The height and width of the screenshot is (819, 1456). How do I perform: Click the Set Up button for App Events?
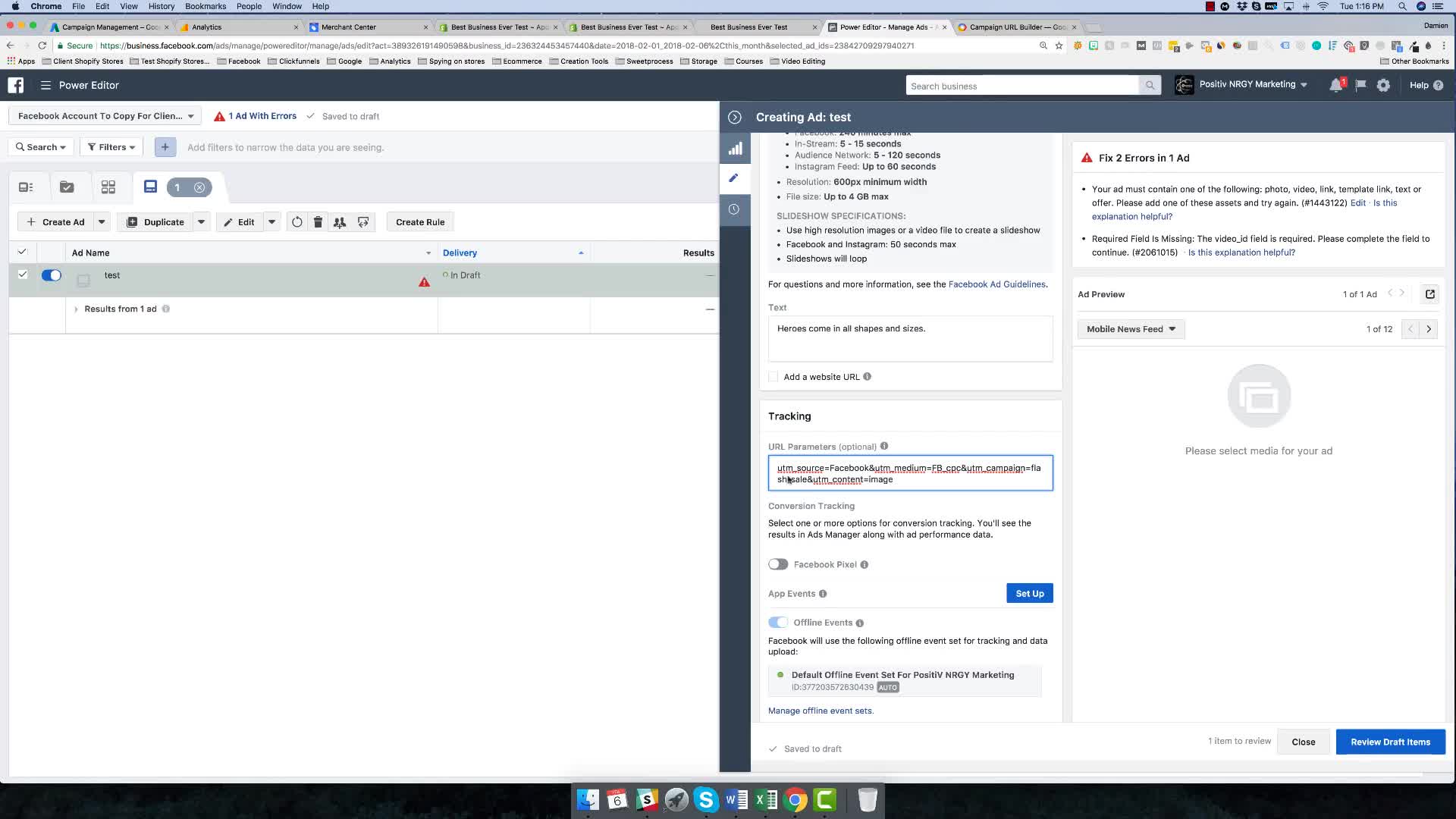[1029, 594]
